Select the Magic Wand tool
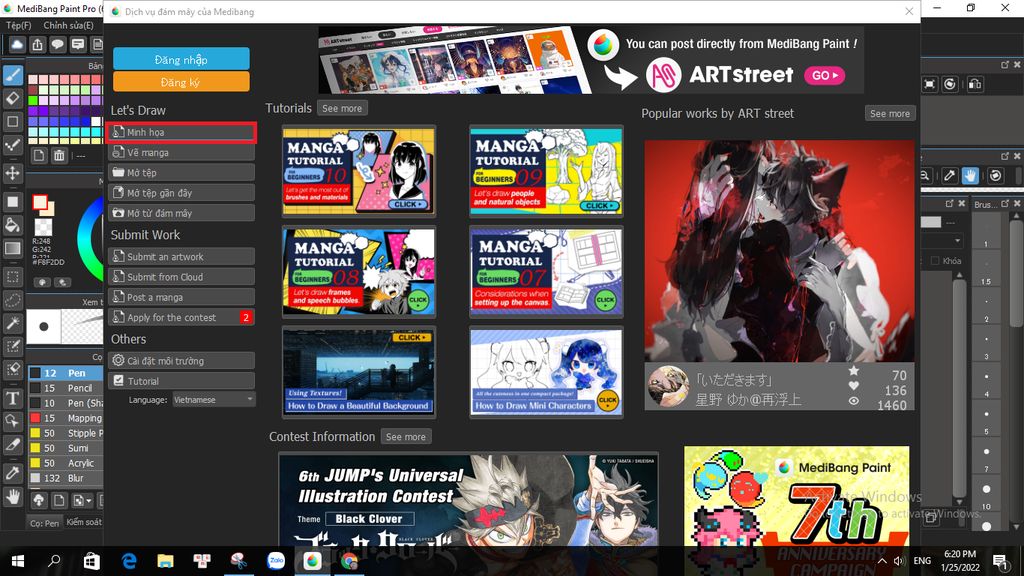This screenshot has height=576, width=1024. coord(13,323)
